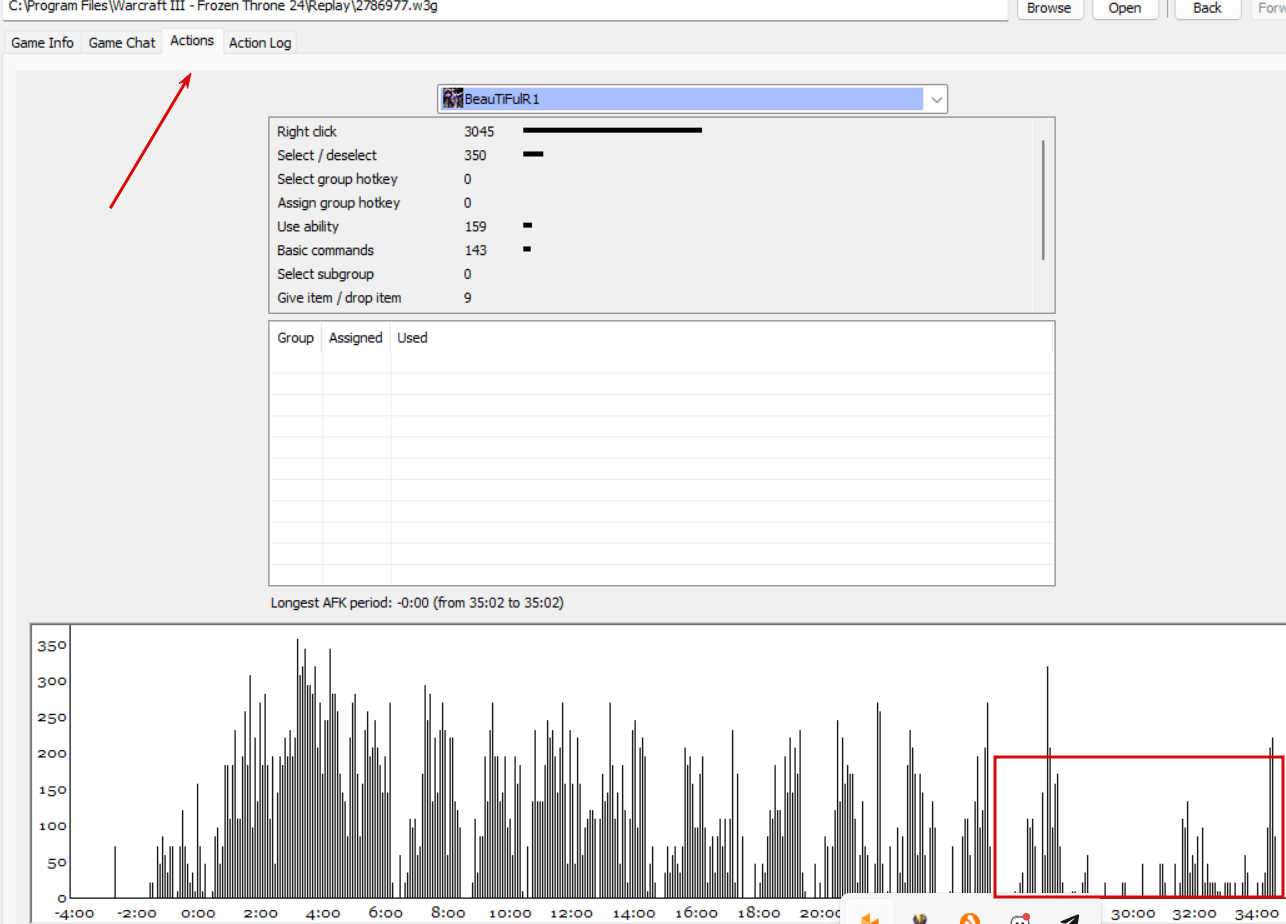Click the 10:00 time label on graph
The image size is (1286, 924).
[x=510, y=913]
